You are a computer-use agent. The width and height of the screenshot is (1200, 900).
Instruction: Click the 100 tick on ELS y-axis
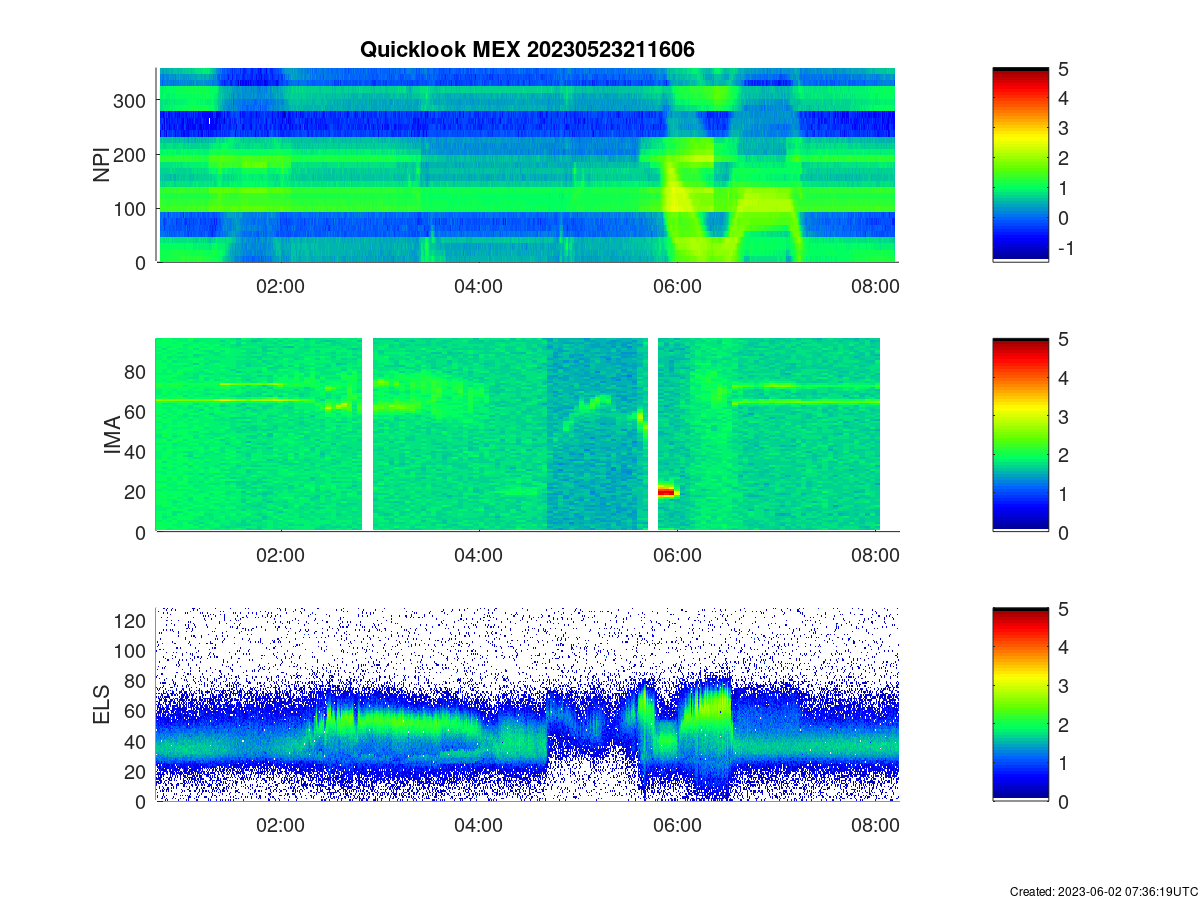click(132, 650)
